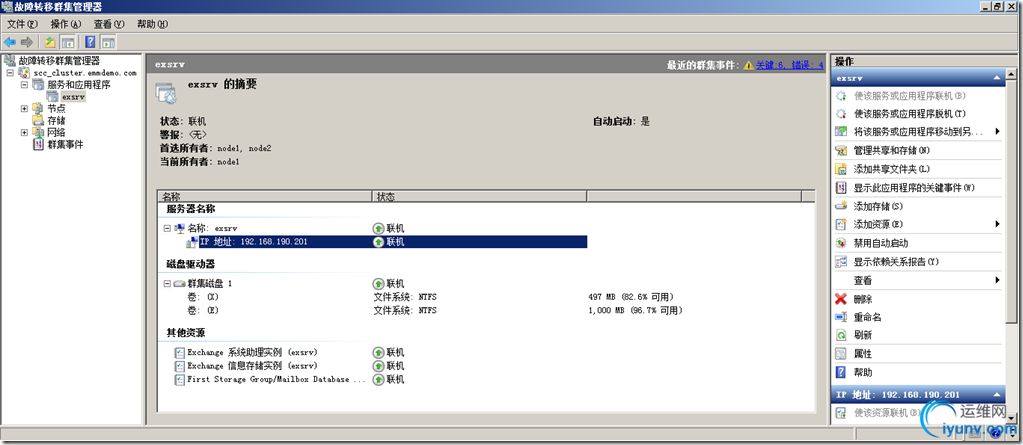Screen dimensions: 1023x445
Task: Open the recent cluster events 关键 错误 link
Action: pyautogui.click(x=789, y=65)
